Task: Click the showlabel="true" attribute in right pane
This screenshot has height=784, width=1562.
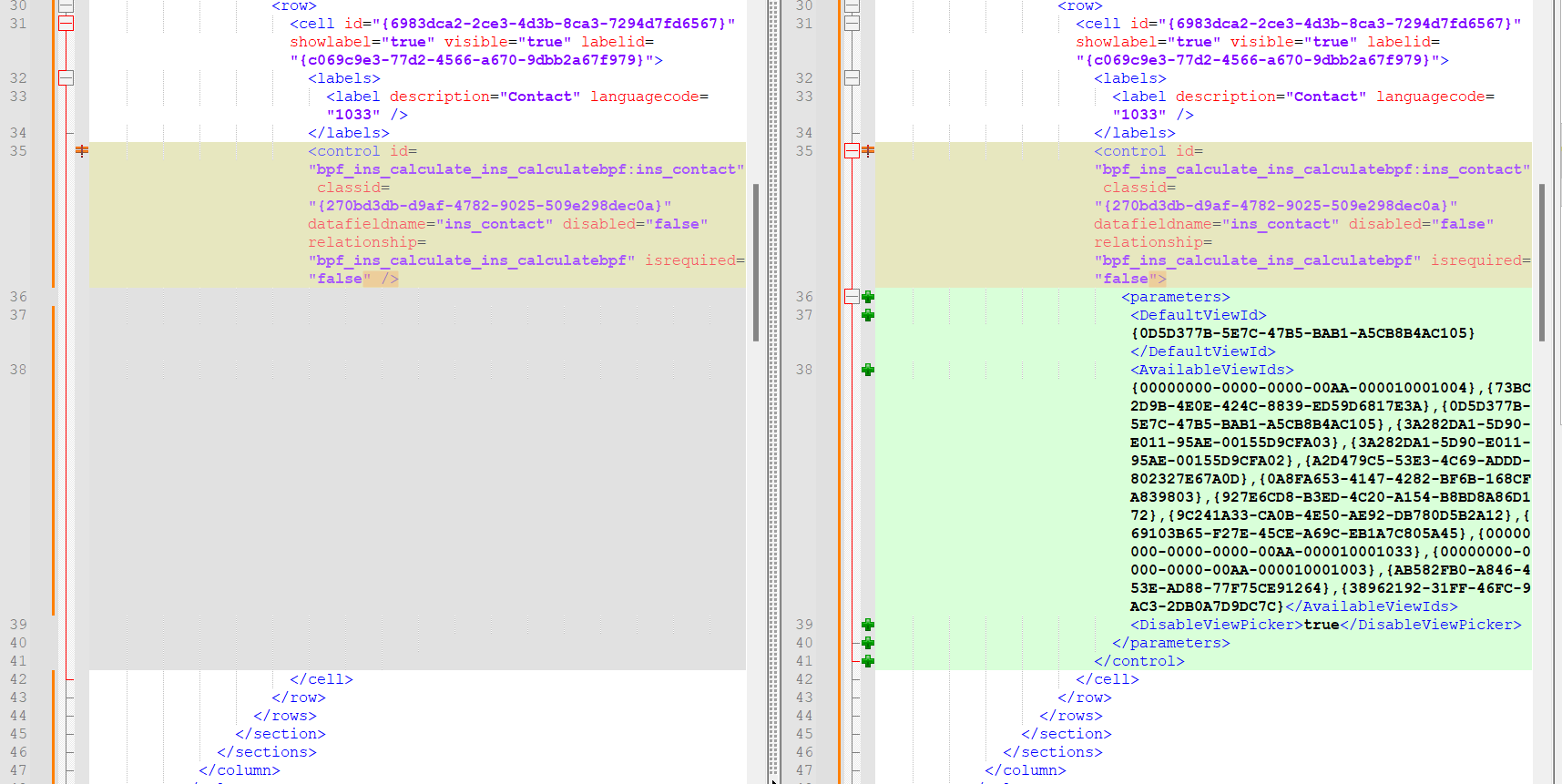Action: pos(1149,42)
